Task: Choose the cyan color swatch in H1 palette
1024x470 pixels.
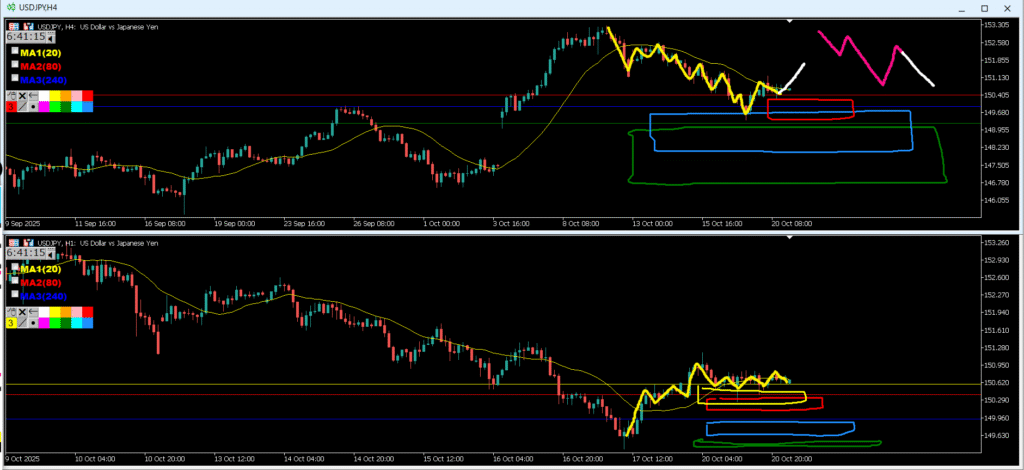Action: 76,323
